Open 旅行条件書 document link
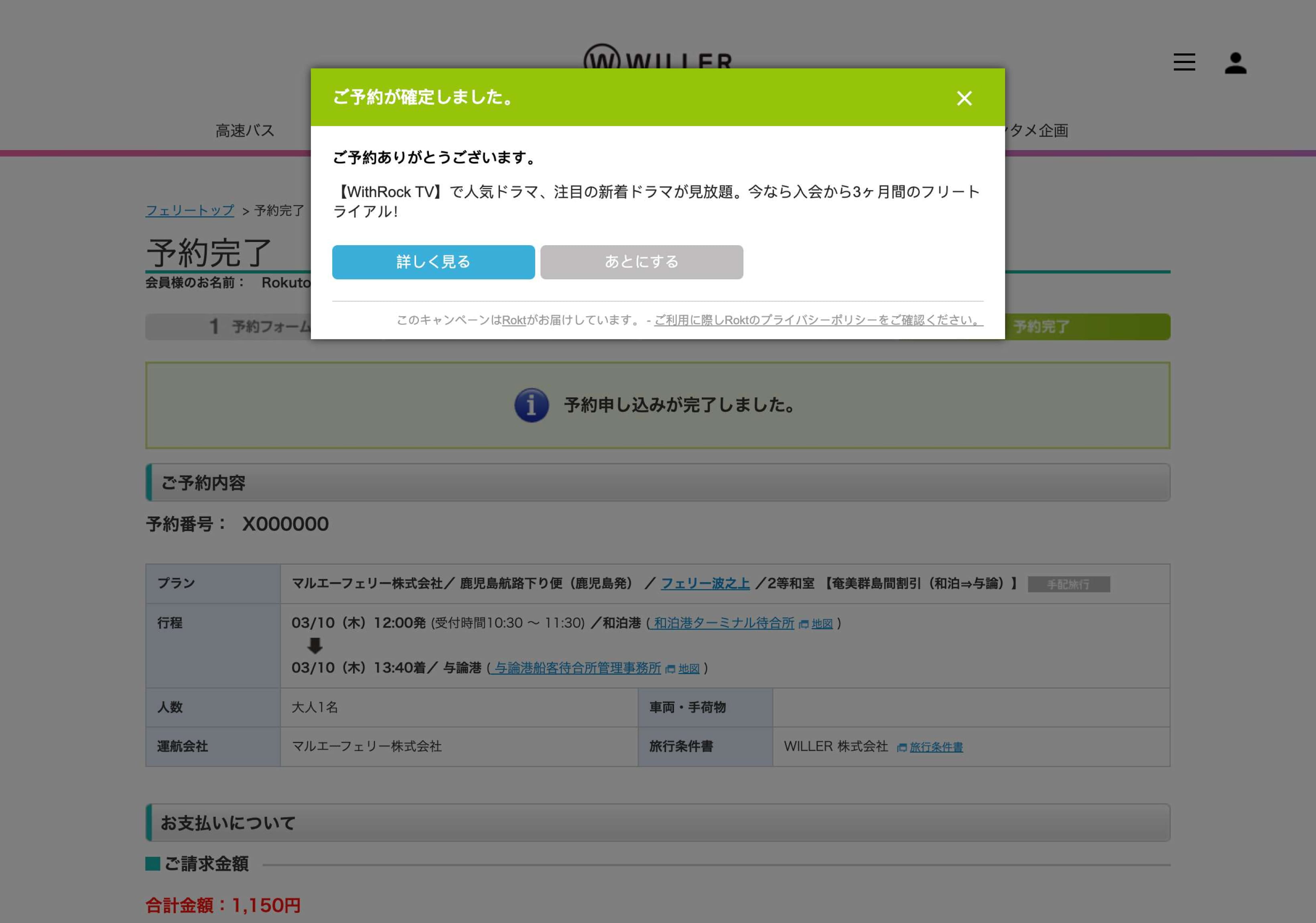This screenshot has width=1316, height=923. 936,747
